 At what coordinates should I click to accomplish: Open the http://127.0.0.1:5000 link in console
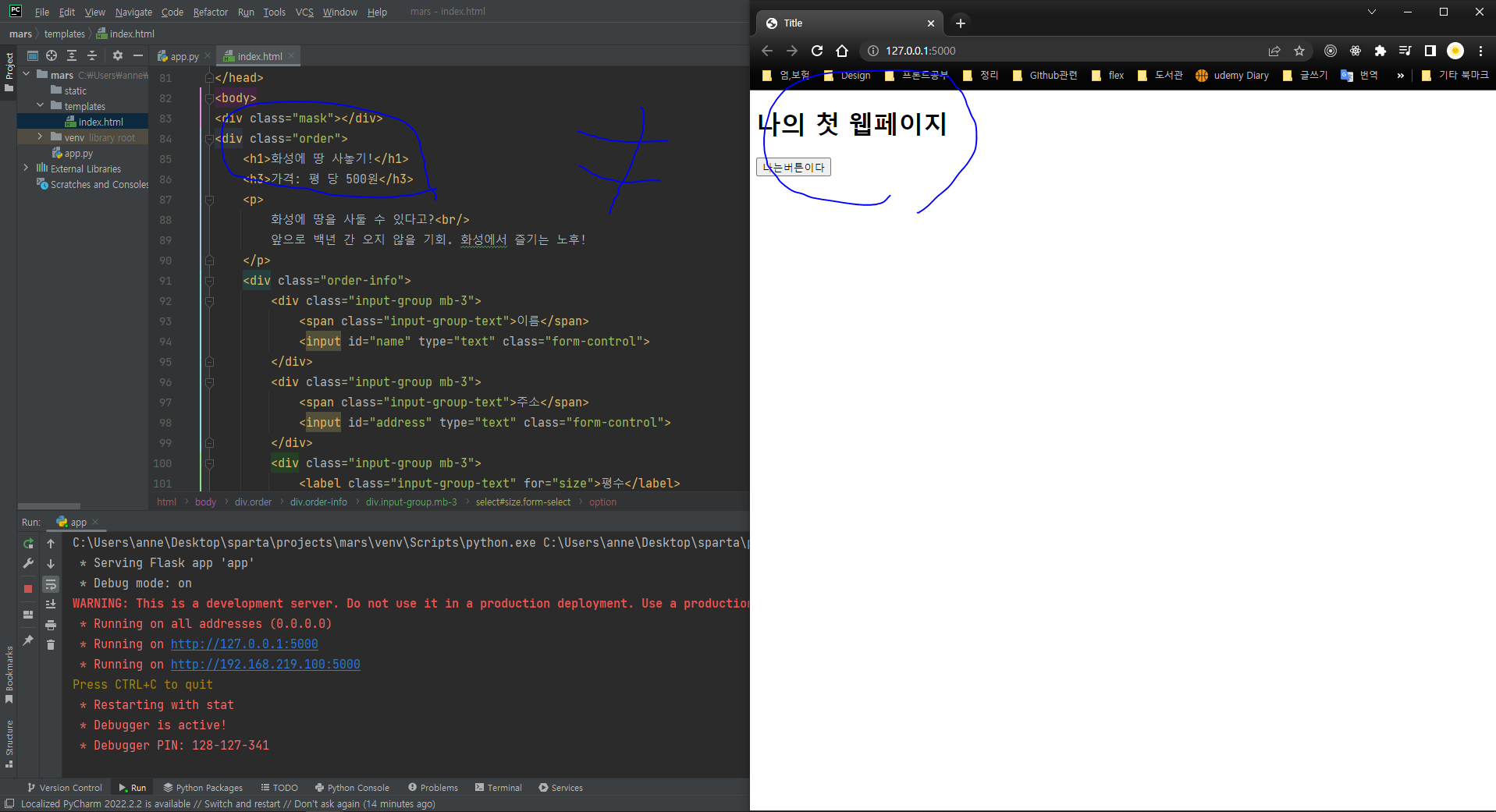(x=244, y=644)
